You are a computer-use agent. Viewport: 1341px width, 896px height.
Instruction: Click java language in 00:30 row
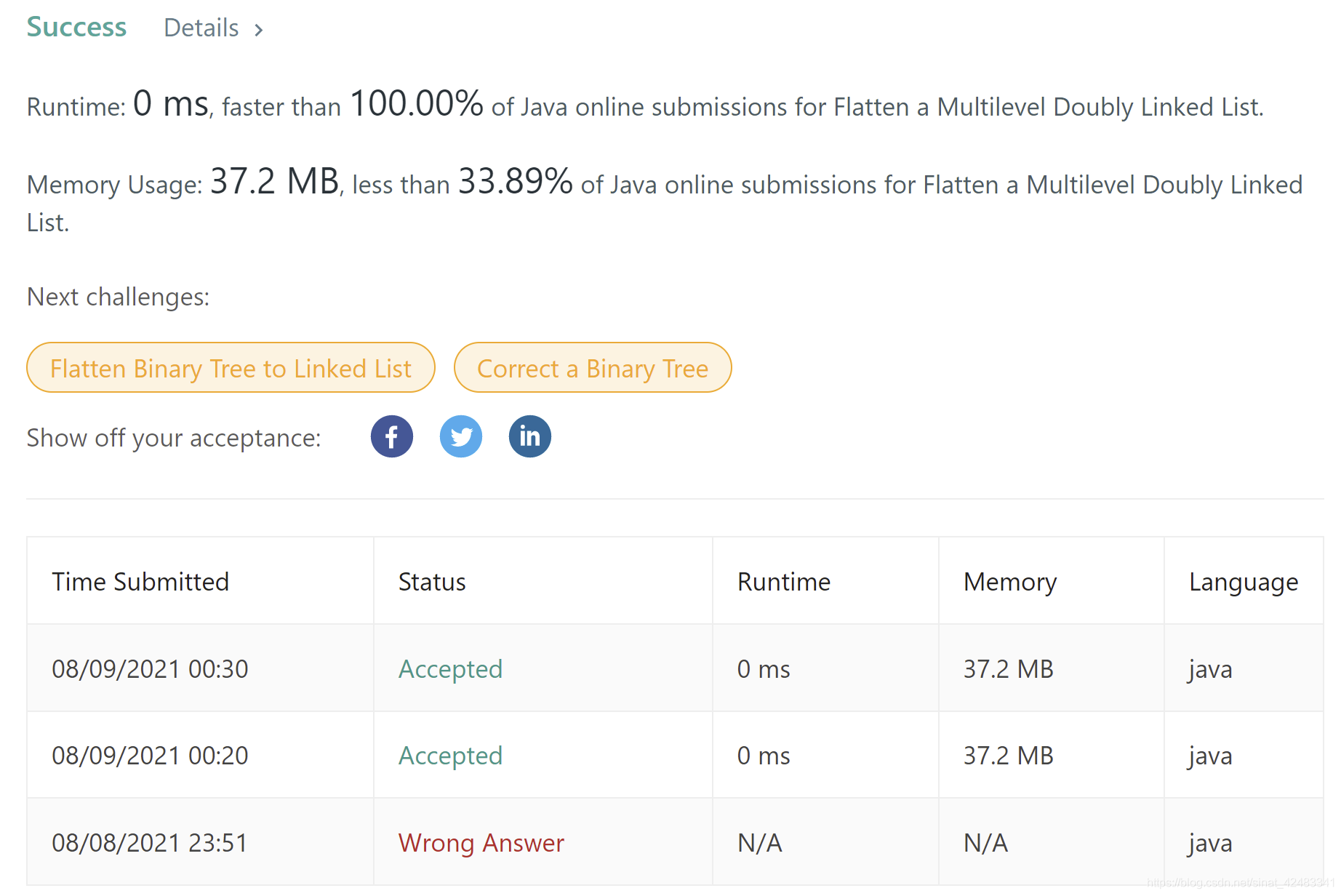[1211, 669]
